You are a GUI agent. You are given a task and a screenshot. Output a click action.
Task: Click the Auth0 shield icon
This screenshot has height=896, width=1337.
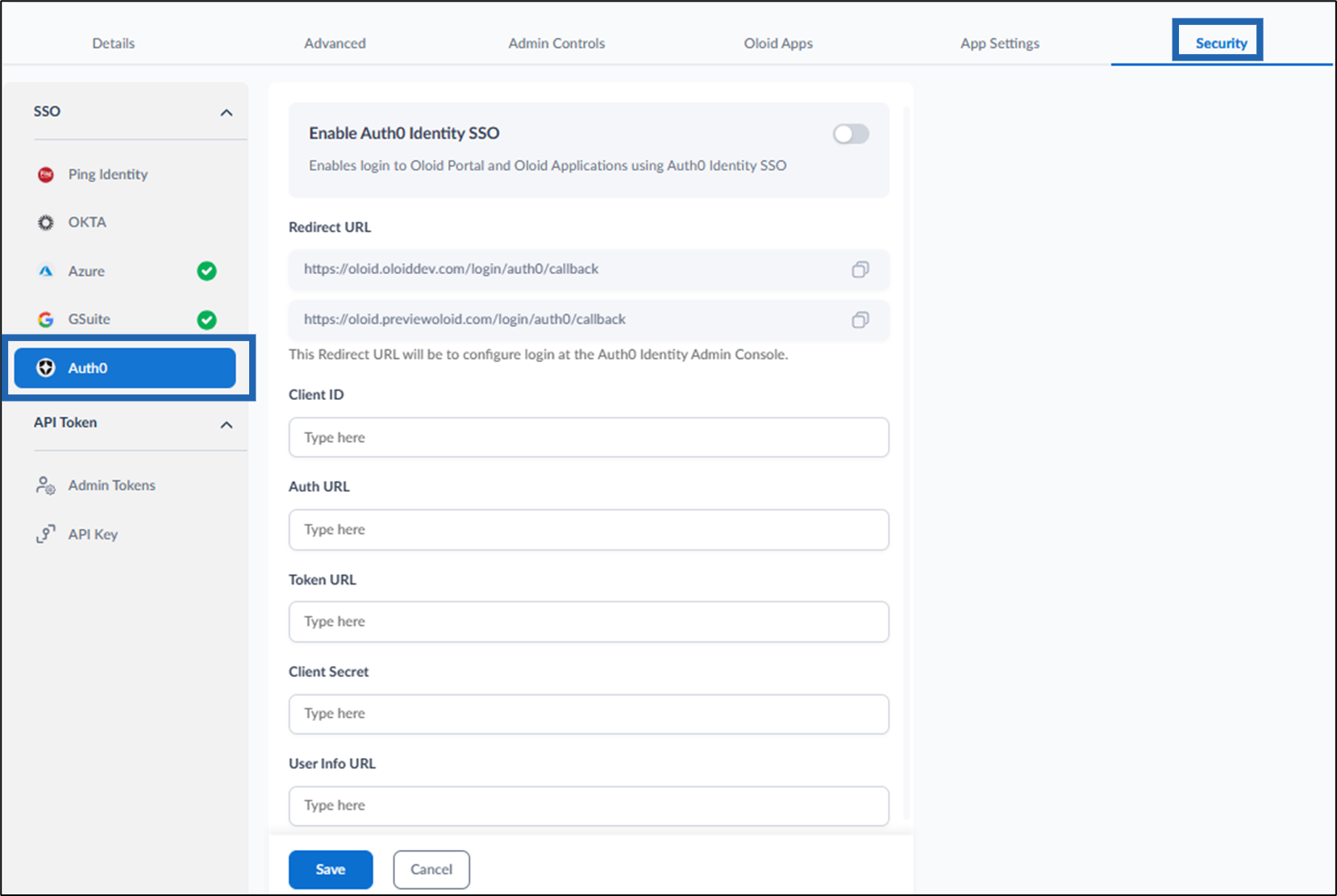pyautogui.click(x=46, y=368)
